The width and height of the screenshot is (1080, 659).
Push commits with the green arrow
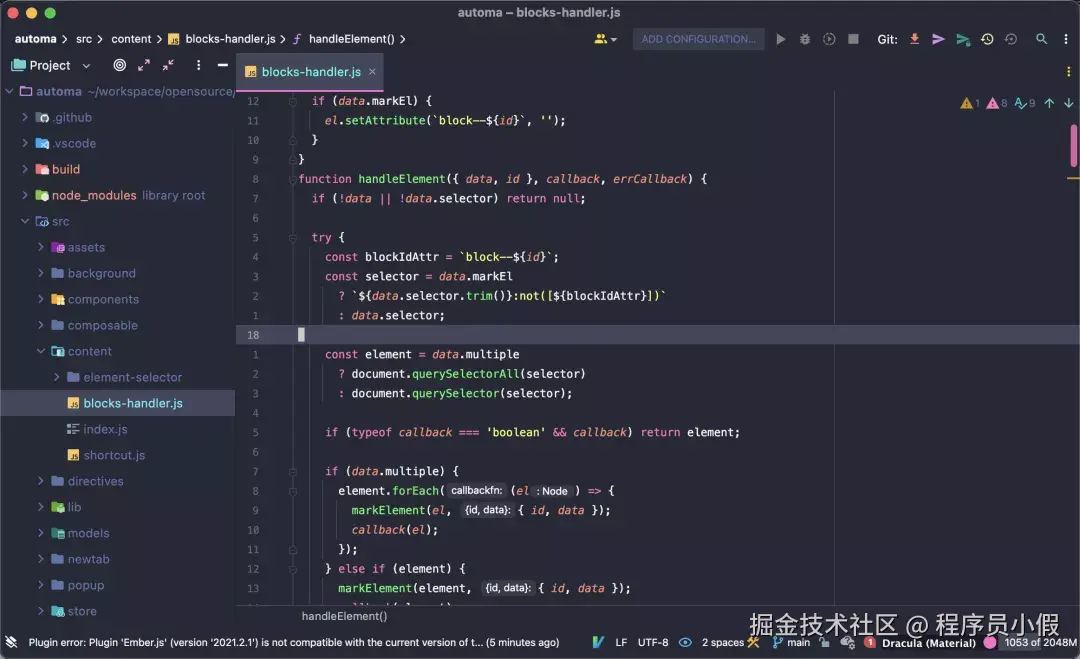tap(962, 39)
